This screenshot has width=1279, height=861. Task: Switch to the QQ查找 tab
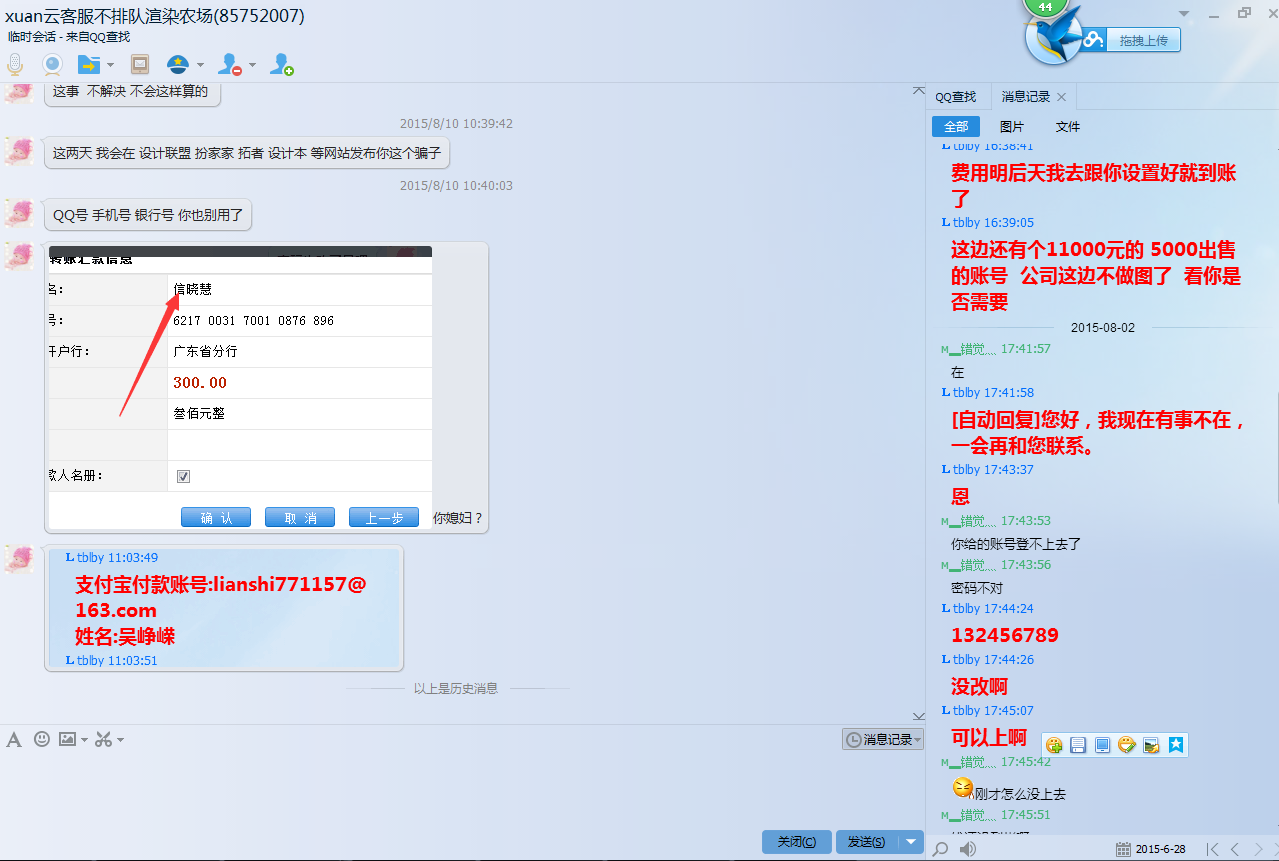coord(955,97)
